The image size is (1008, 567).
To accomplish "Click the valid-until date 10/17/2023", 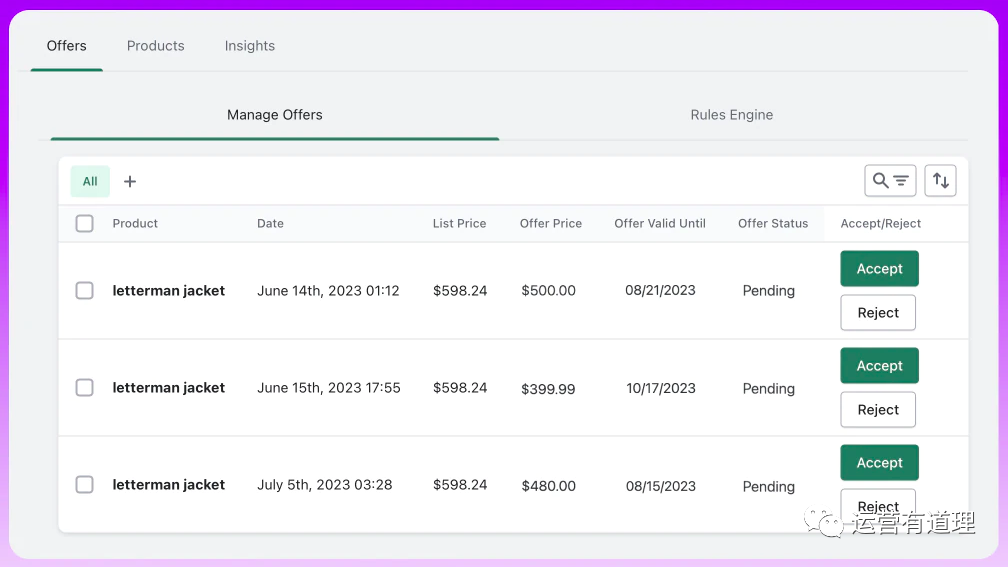I will (661, 388).
